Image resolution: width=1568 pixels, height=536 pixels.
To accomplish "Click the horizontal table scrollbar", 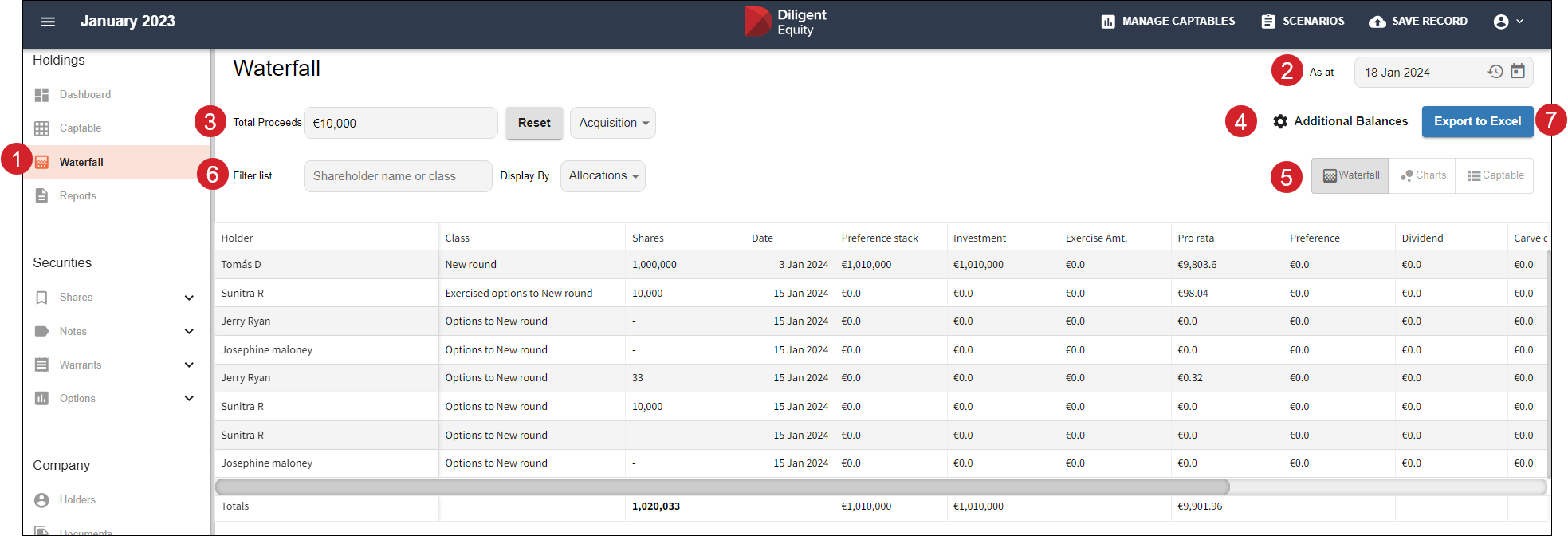I will click(x=722, y=487).
